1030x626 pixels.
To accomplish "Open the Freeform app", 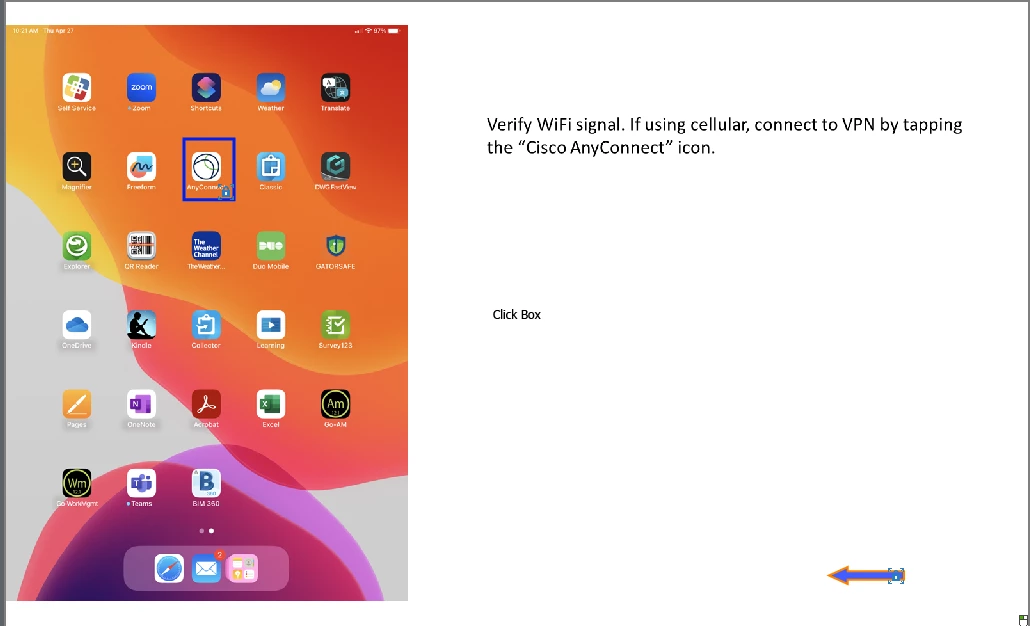I will pos(141,167).
